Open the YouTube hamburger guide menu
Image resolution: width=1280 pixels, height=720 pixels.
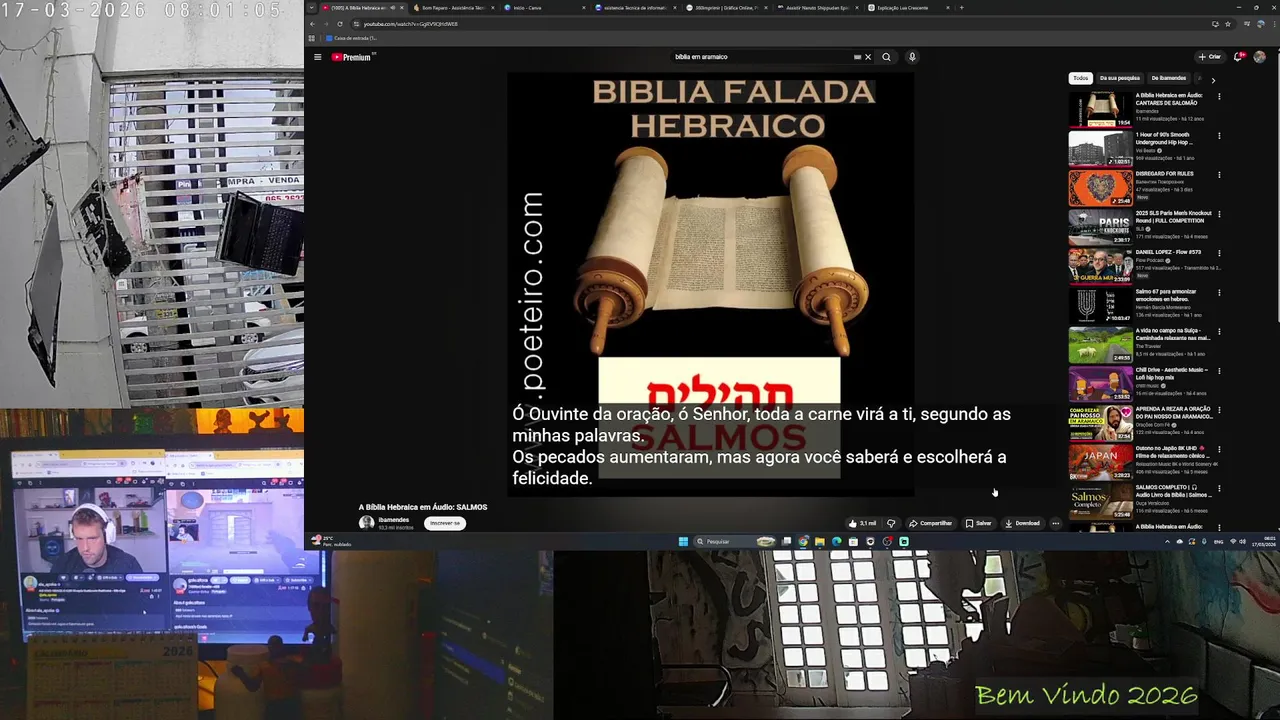coord(317,57)
